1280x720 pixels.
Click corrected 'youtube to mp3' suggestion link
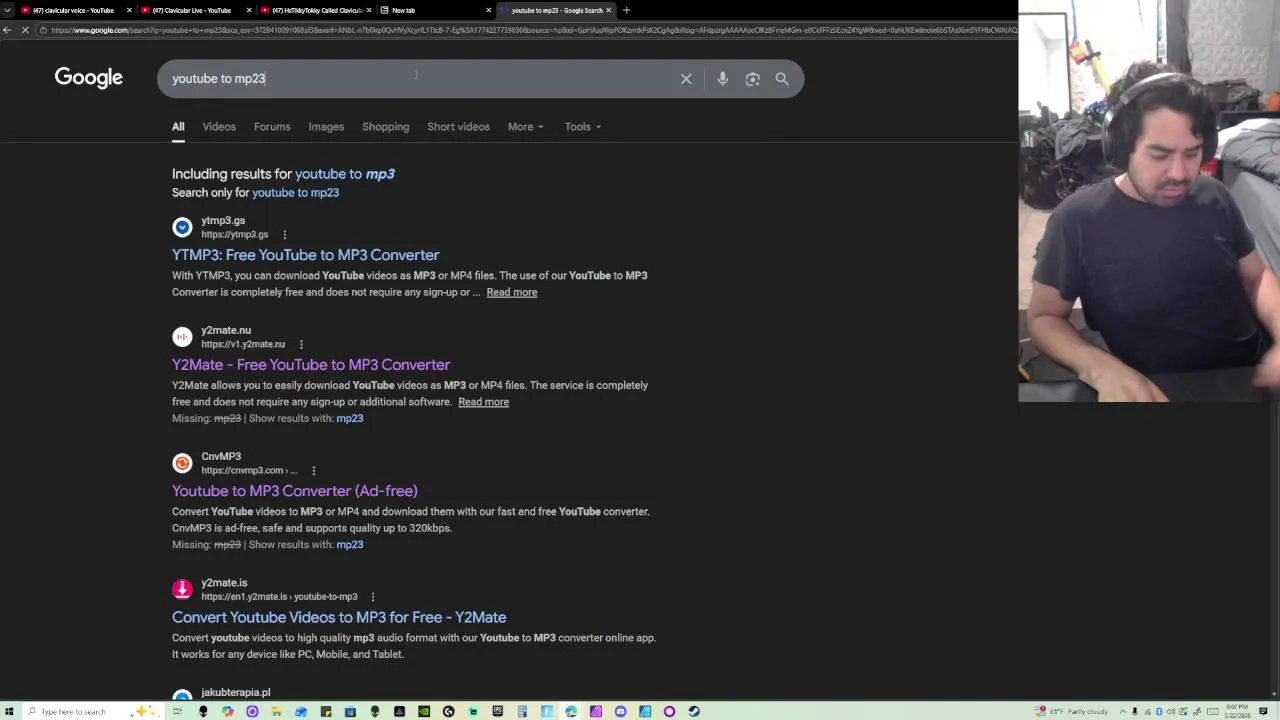click(x=345, y=174)
